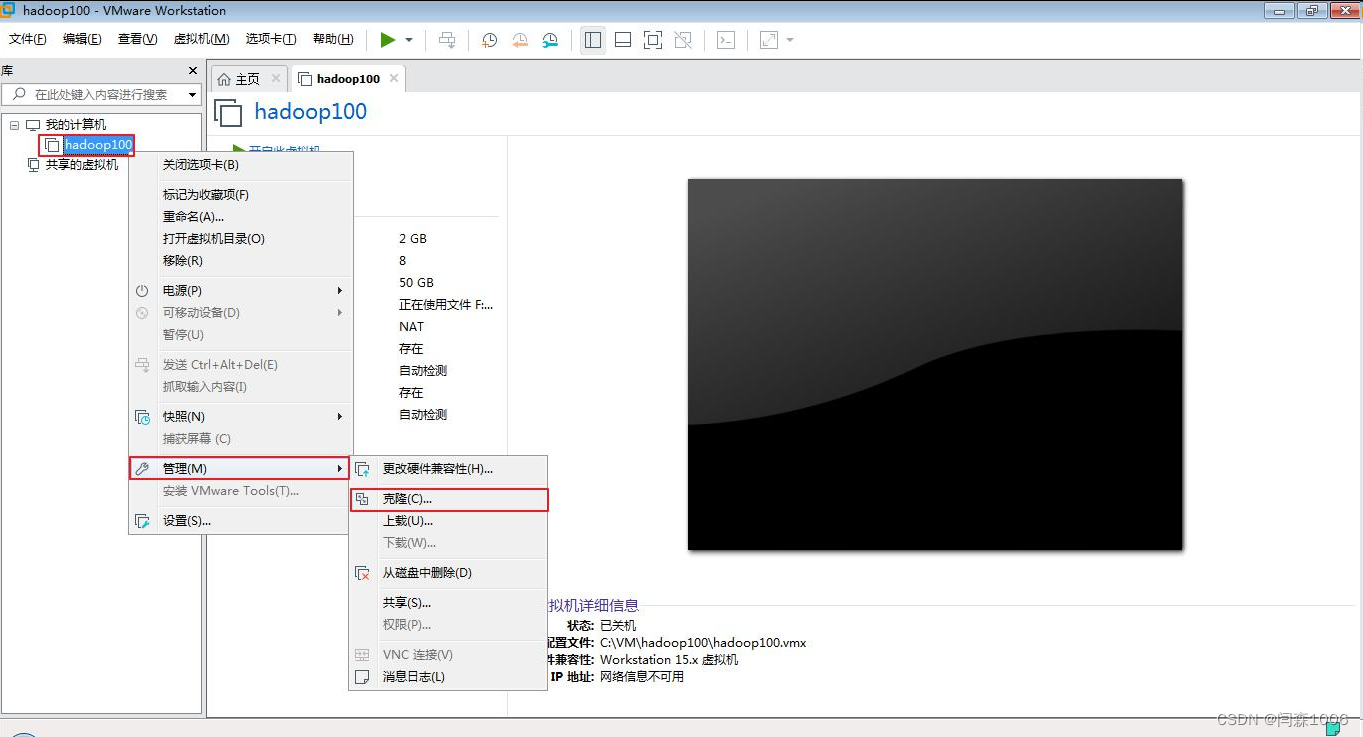This screenshot has width=1363, height=737.
Task: Collapse the 我的计算机 tree node
Action: coord(14,125)
